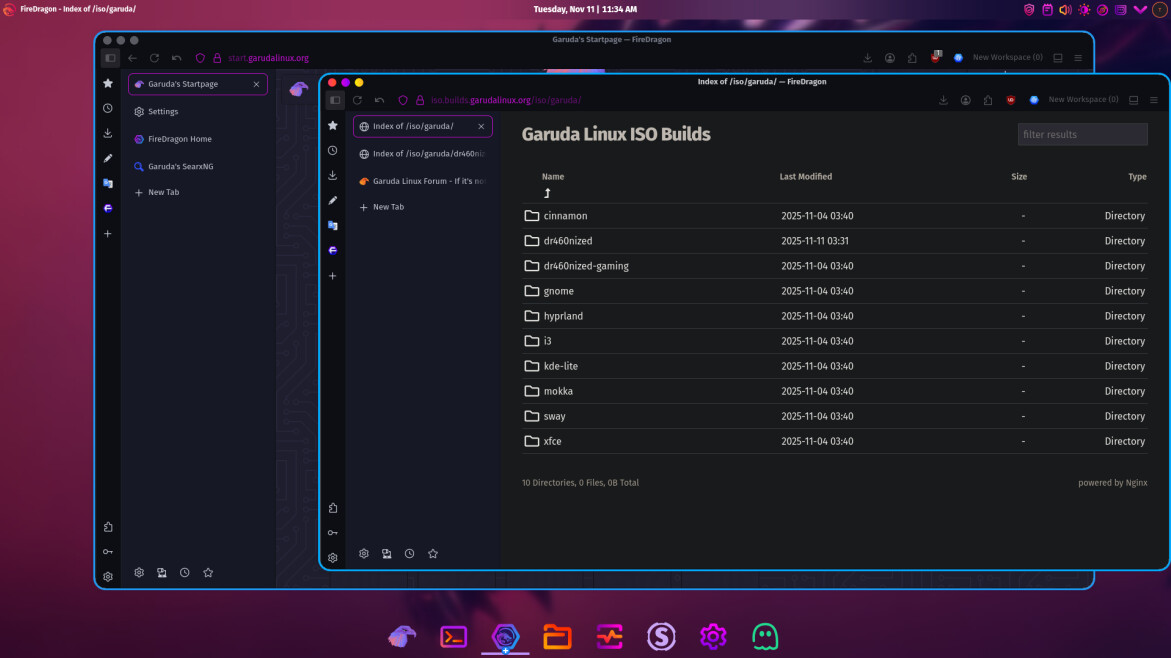1171x658 pixels.
Task: Click the filter results input field
Action: pyautogui.click(x=1082, y=134)
